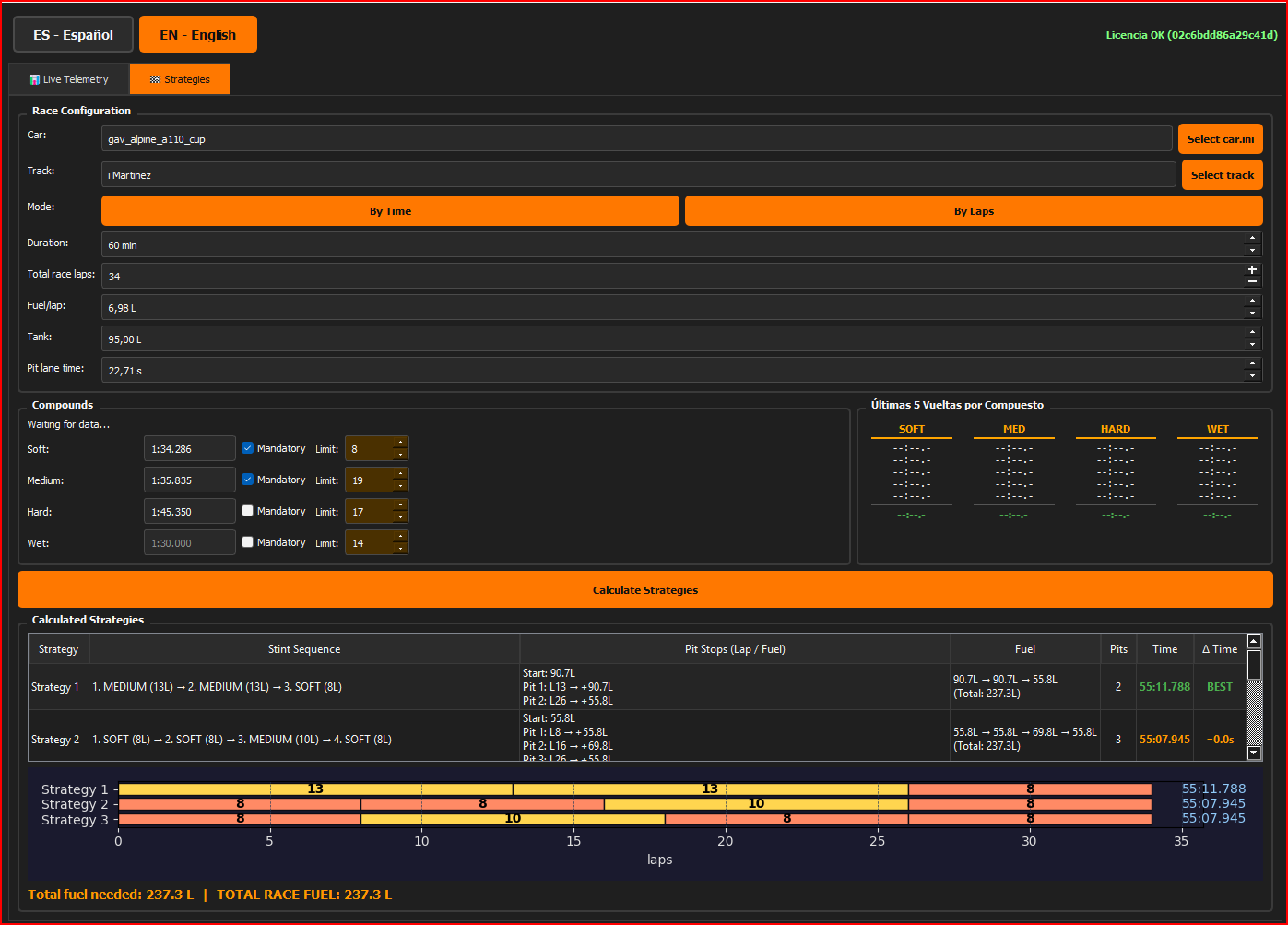1288x925 pixels.
Task: Increase Duration with its up arrow
Action: pos(1252,239)
